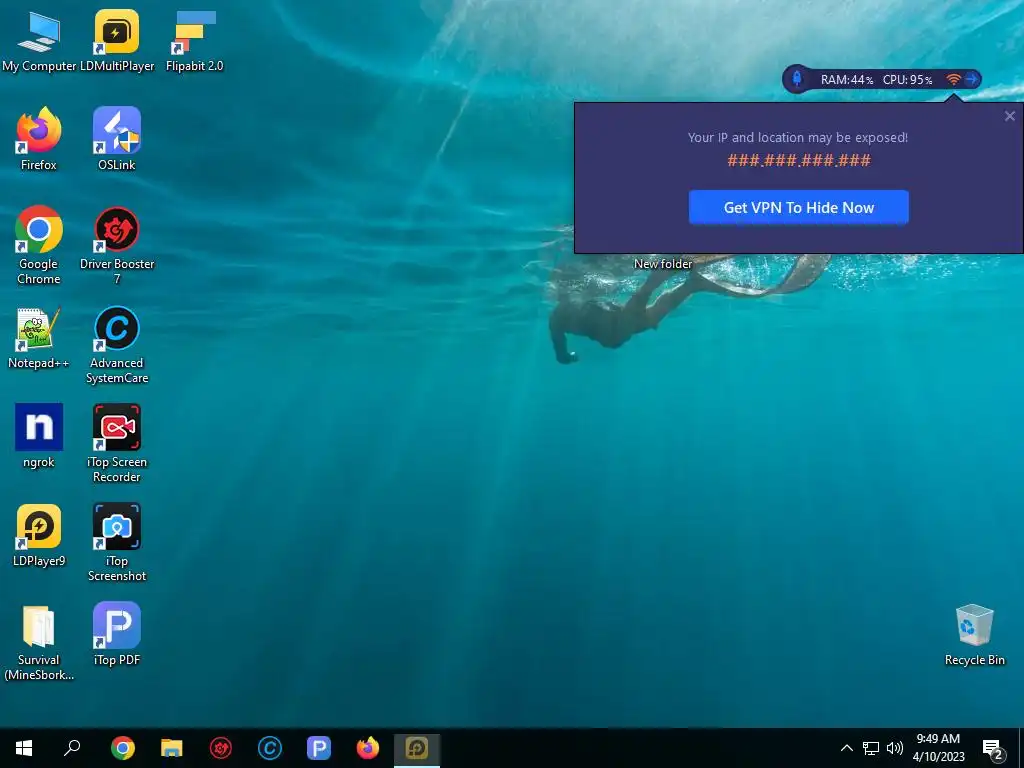The height and width of the screenshot is (768, 1024).
Task: Select the Firefox desktop shortcut
Action: tap(39, 139)
